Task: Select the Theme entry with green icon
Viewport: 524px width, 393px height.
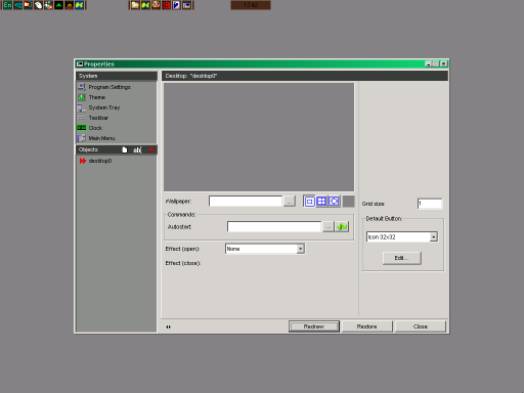Action: point(92,97)
